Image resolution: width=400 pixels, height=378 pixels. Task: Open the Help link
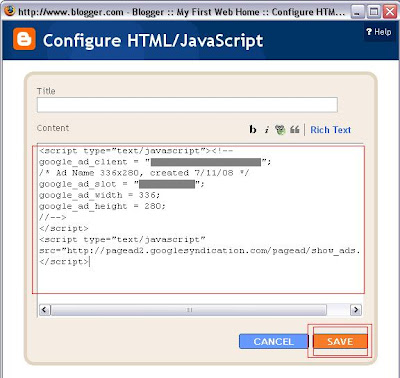(378, 32)
